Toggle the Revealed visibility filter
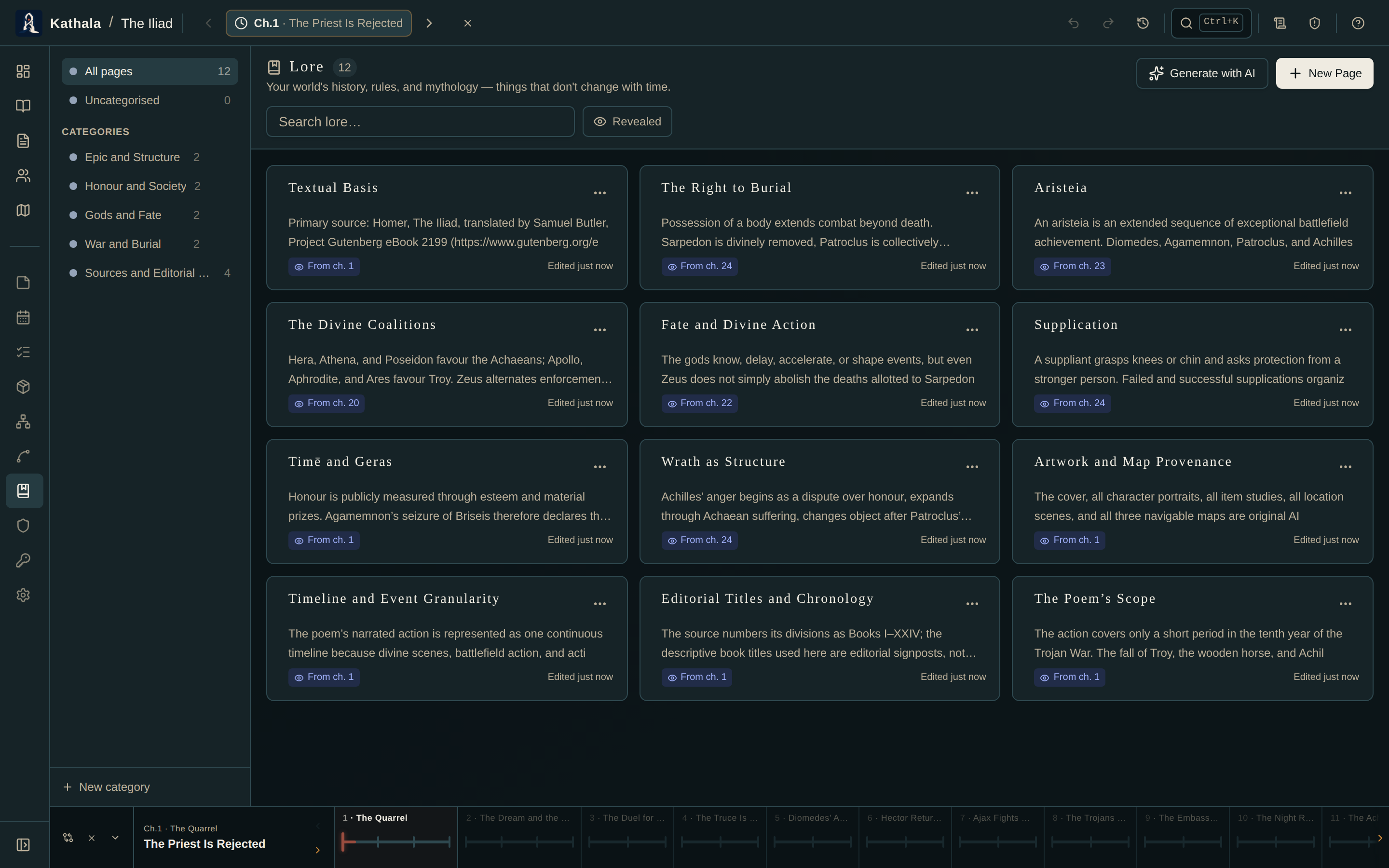The image size is (1389, 868). pos(627,122)
